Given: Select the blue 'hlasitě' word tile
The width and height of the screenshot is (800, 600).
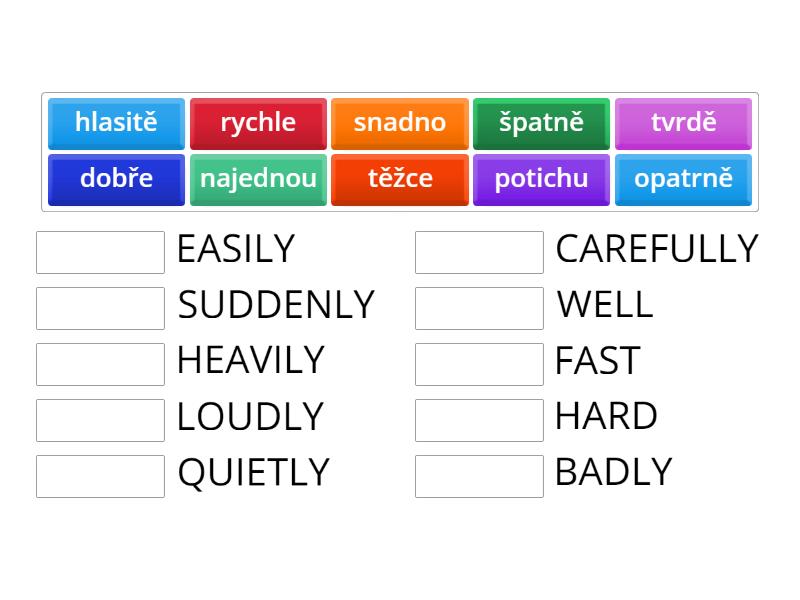Looking at the screenshot, I should click(x=116, y=123).
